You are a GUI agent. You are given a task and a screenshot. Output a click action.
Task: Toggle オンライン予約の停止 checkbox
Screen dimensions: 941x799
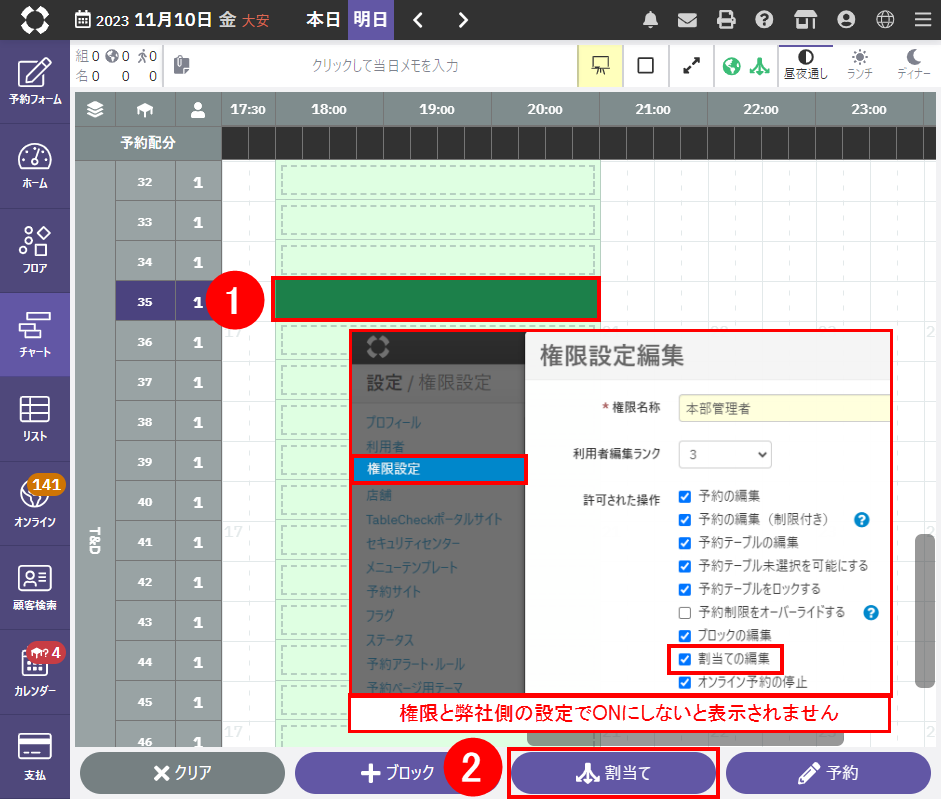(685, 683)
